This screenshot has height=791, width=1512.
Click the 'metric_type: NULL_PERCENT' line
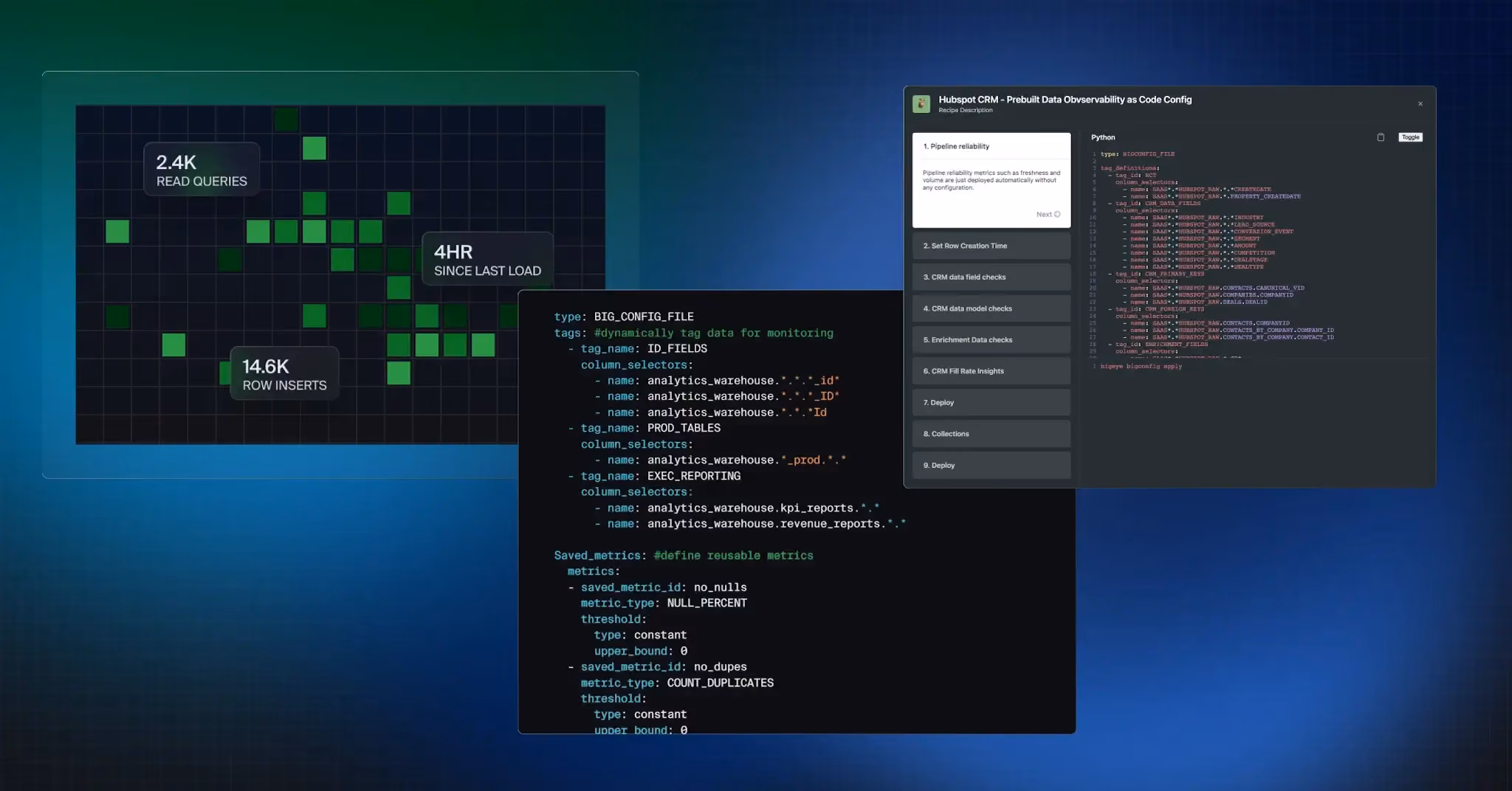click(664, 604)
